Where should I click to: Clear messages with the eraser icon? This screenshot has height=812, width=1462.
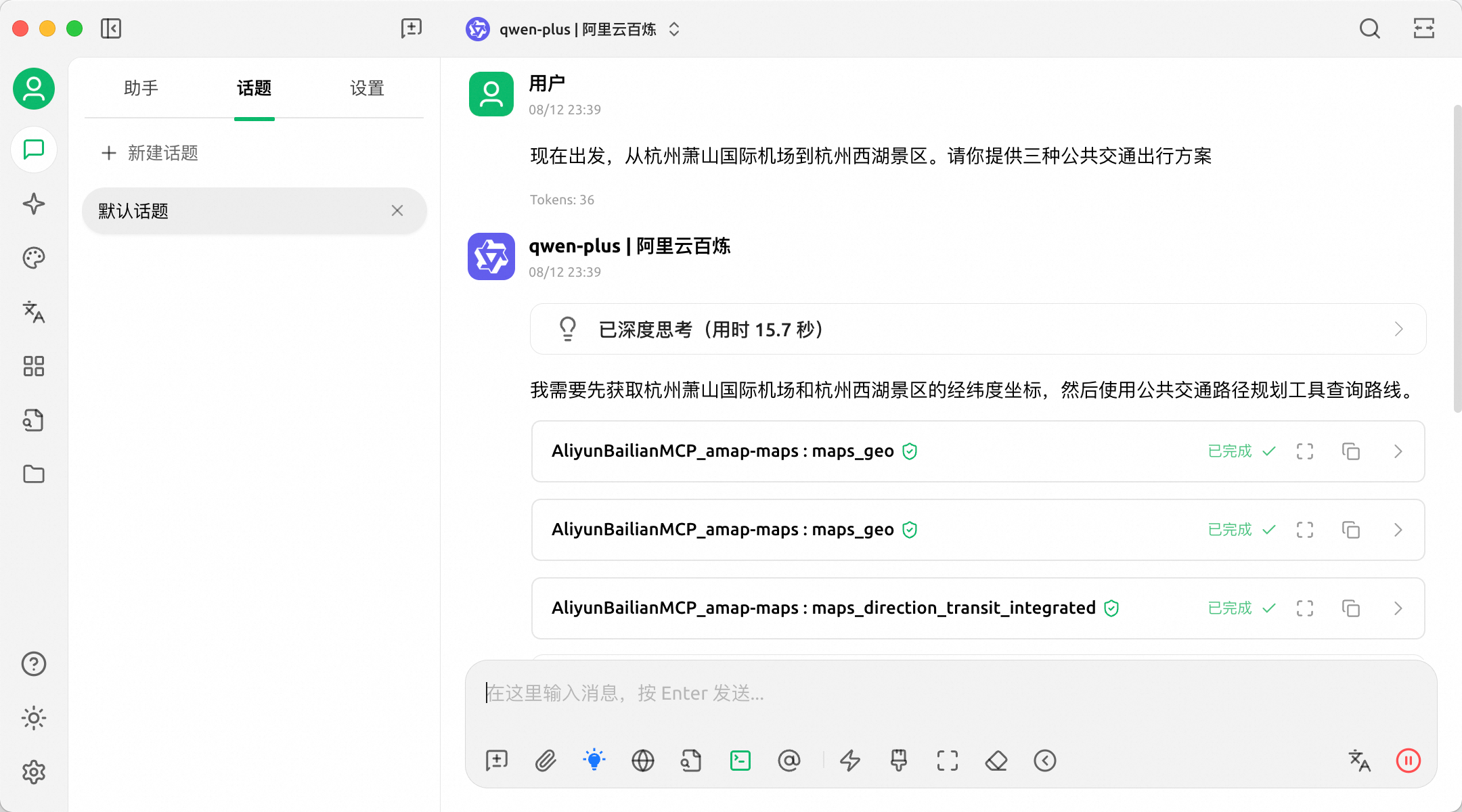point(996,761)
